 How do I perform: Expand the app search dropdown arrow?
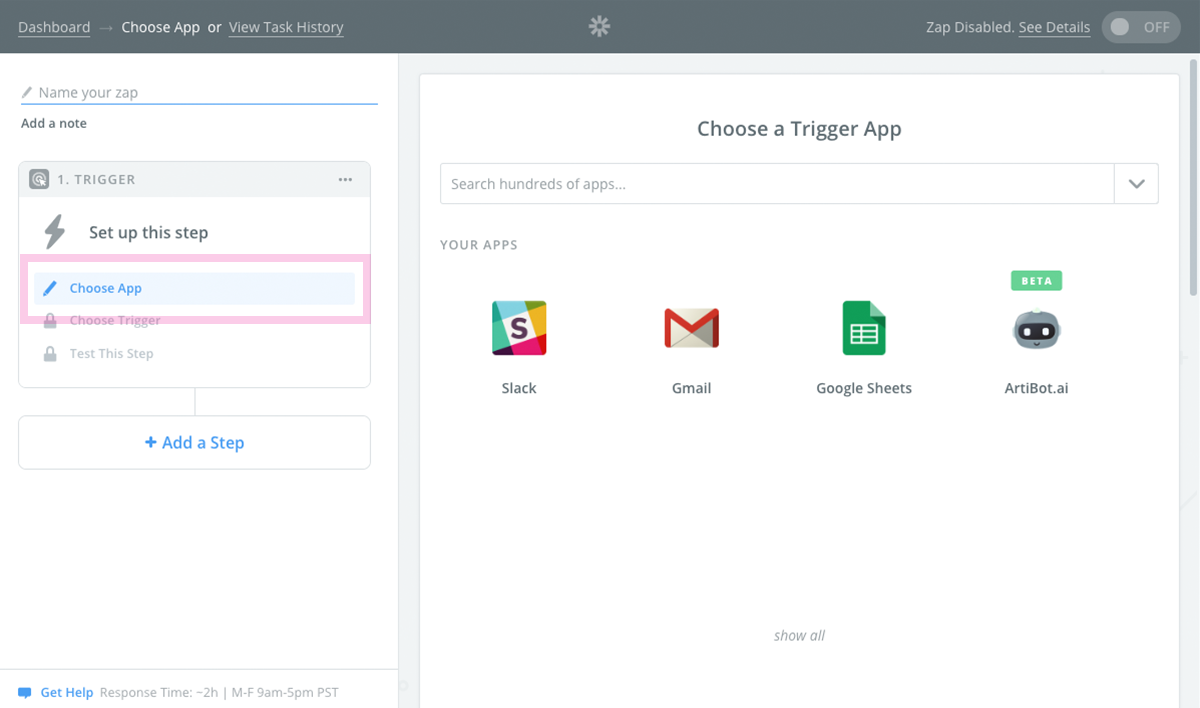pos(1136,184)
